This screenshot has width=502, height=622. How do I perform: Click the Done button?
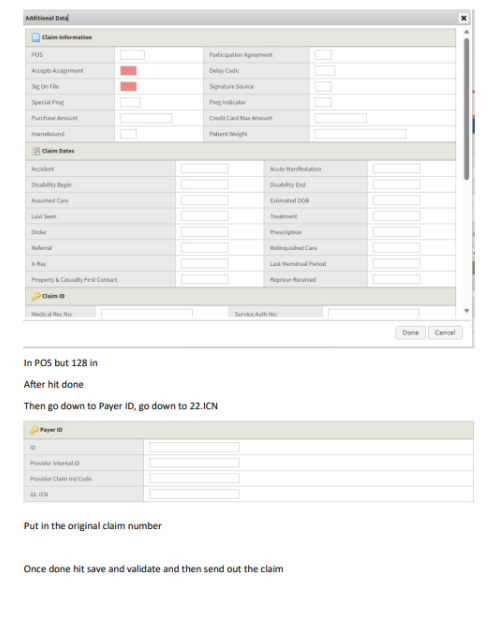click(x=410, y=332)
